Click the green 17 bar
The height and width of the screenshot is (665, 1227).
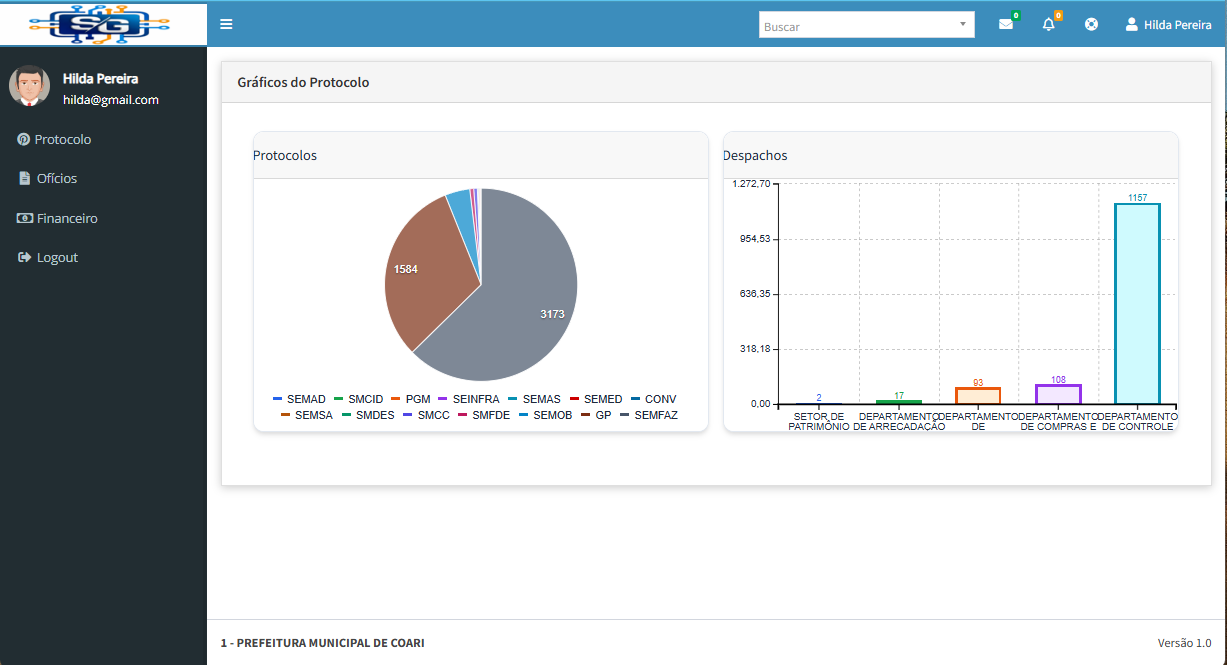[x=898, y=402]
